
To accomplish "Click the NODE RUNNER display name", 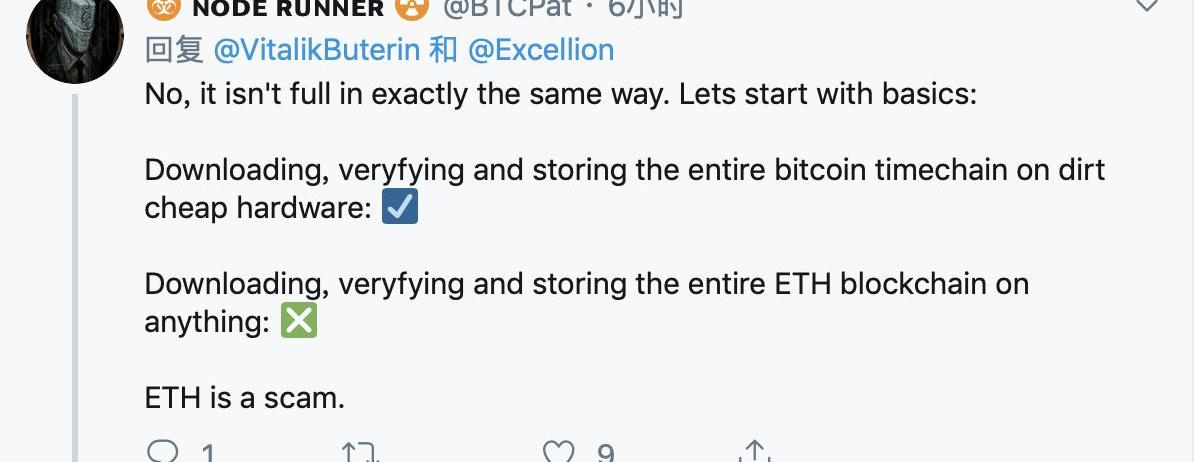I will (286, 8).
